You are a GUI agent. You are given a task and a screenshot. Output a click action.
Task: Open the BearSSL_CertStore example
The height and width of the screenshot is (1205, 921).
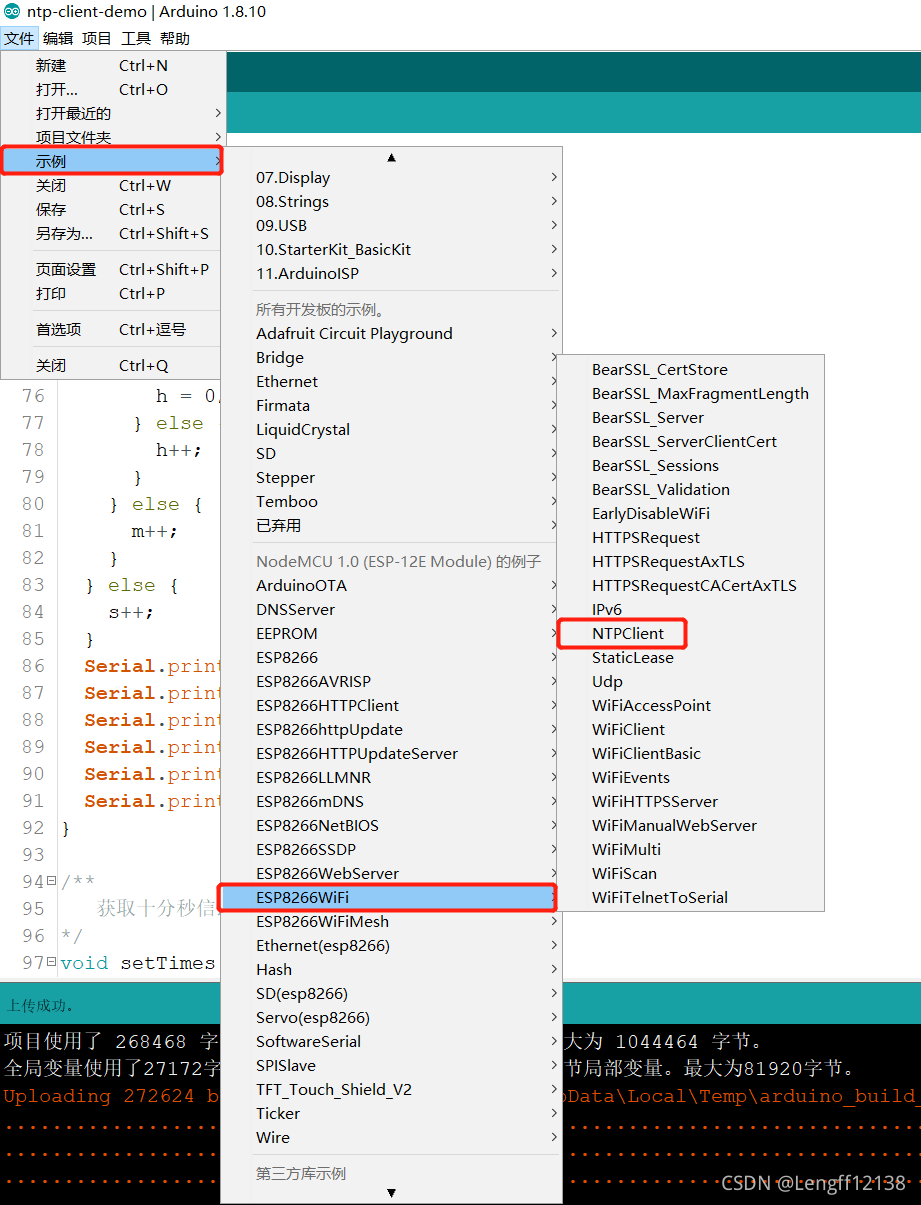(690, 369)
